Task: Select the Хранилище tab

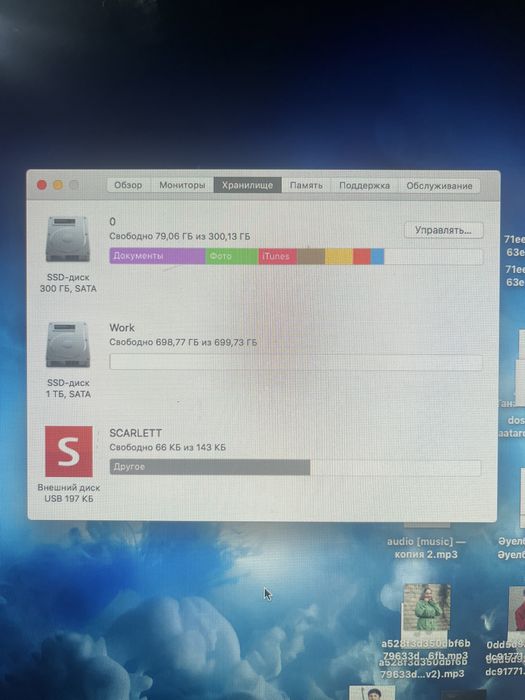Action: click(x=247, y=185)
